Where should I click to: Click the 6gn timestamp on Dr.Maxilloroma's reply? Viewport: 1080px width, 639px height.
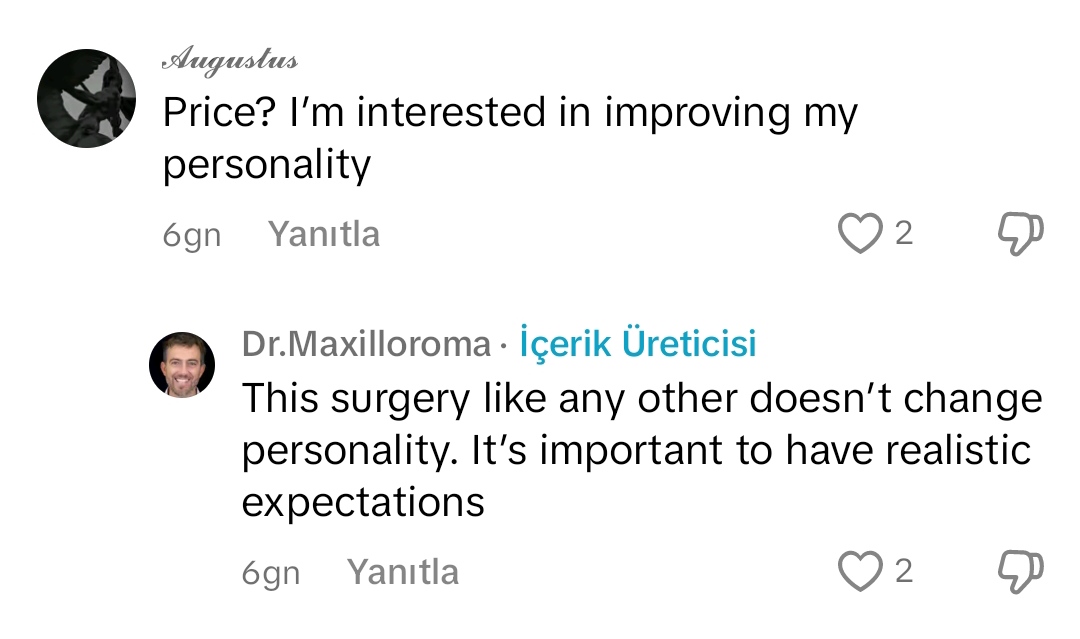coord(270,573)
